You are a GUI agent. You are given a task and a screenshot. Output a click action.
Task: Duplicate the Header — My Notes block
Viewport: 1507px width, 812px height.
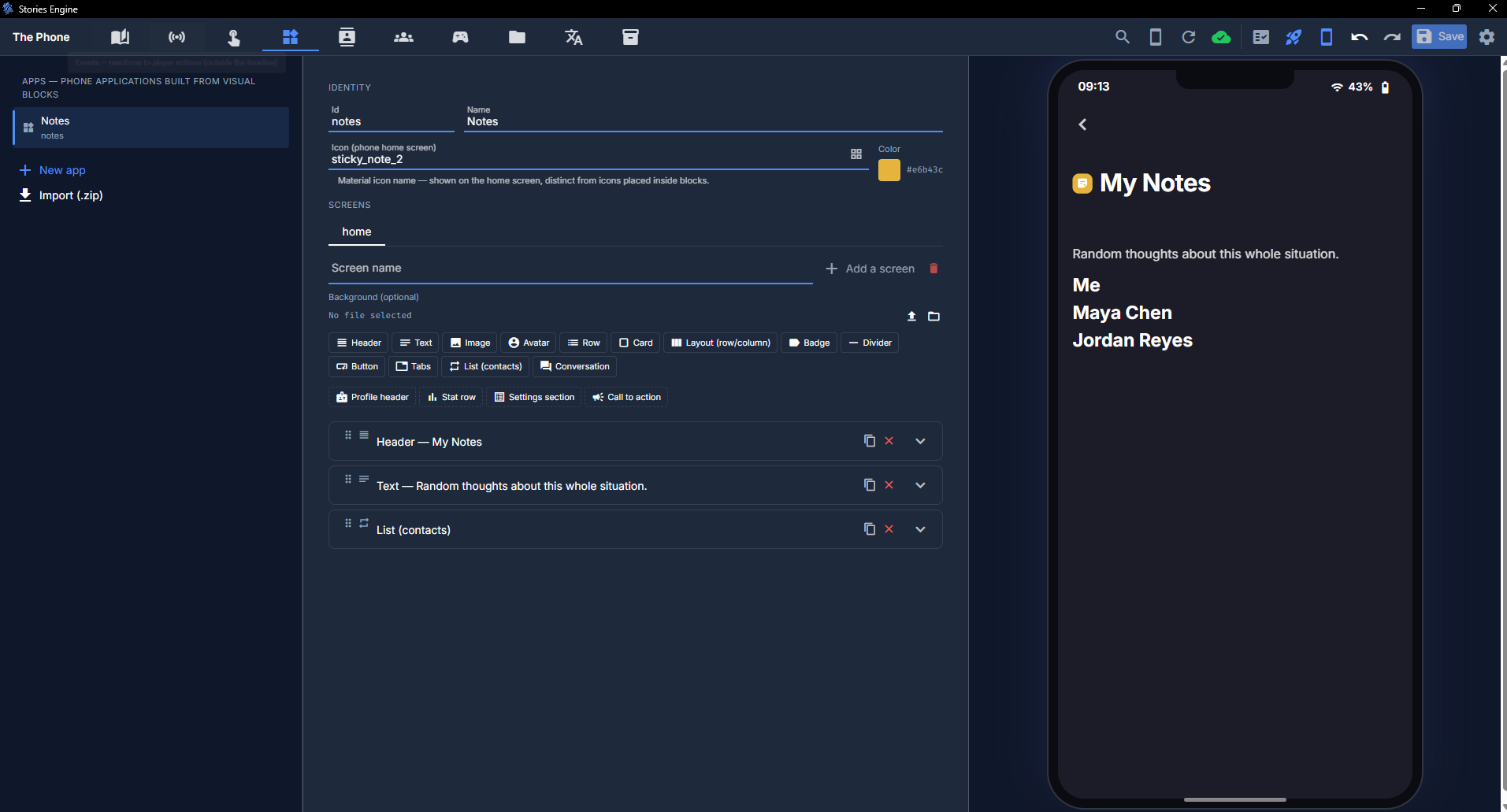pyautogui.click(x=870, y=441)
